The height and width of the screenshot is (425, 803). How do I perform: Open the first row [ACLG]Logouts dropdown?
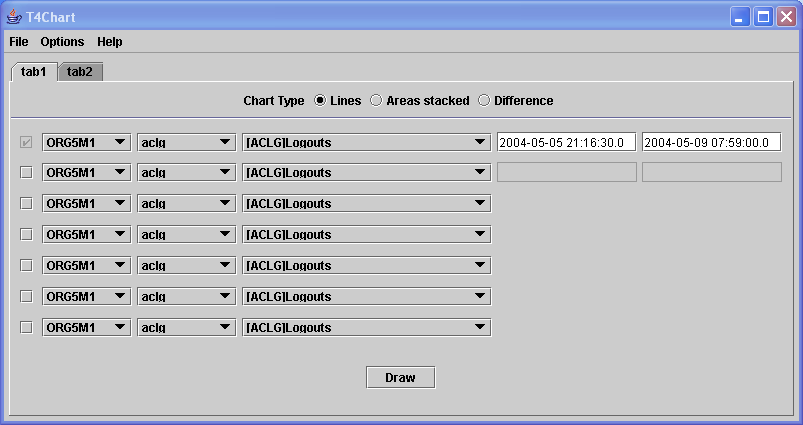point(366,142)
